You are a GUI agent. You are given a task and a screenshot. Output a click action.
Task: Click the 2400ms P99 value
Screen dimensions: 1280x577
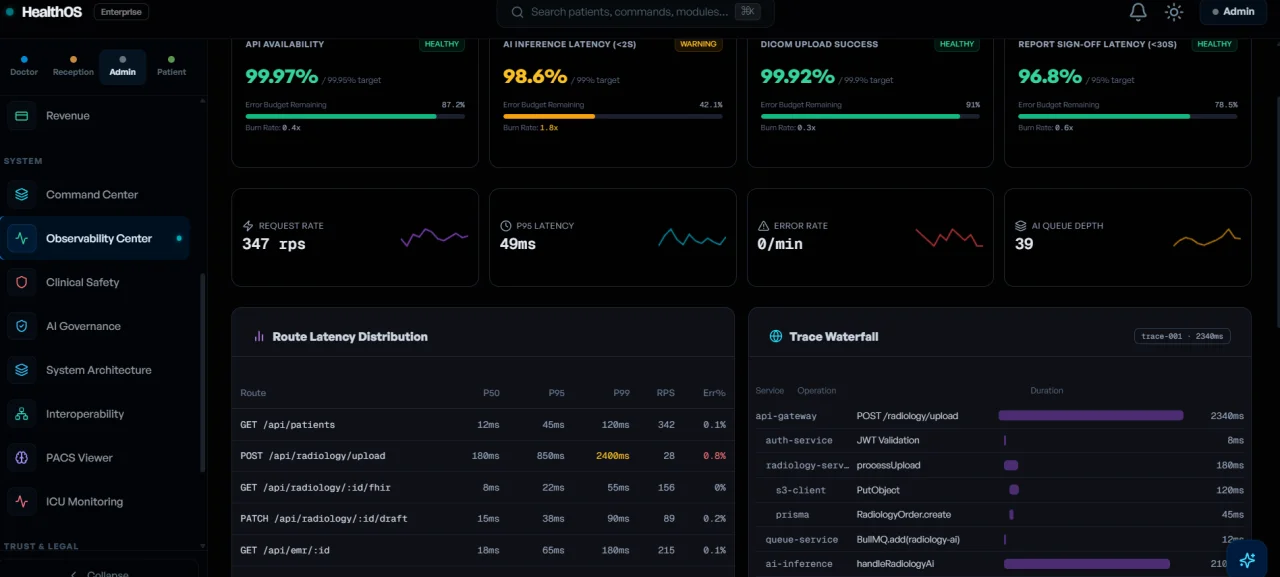click(x=613, y=456)
